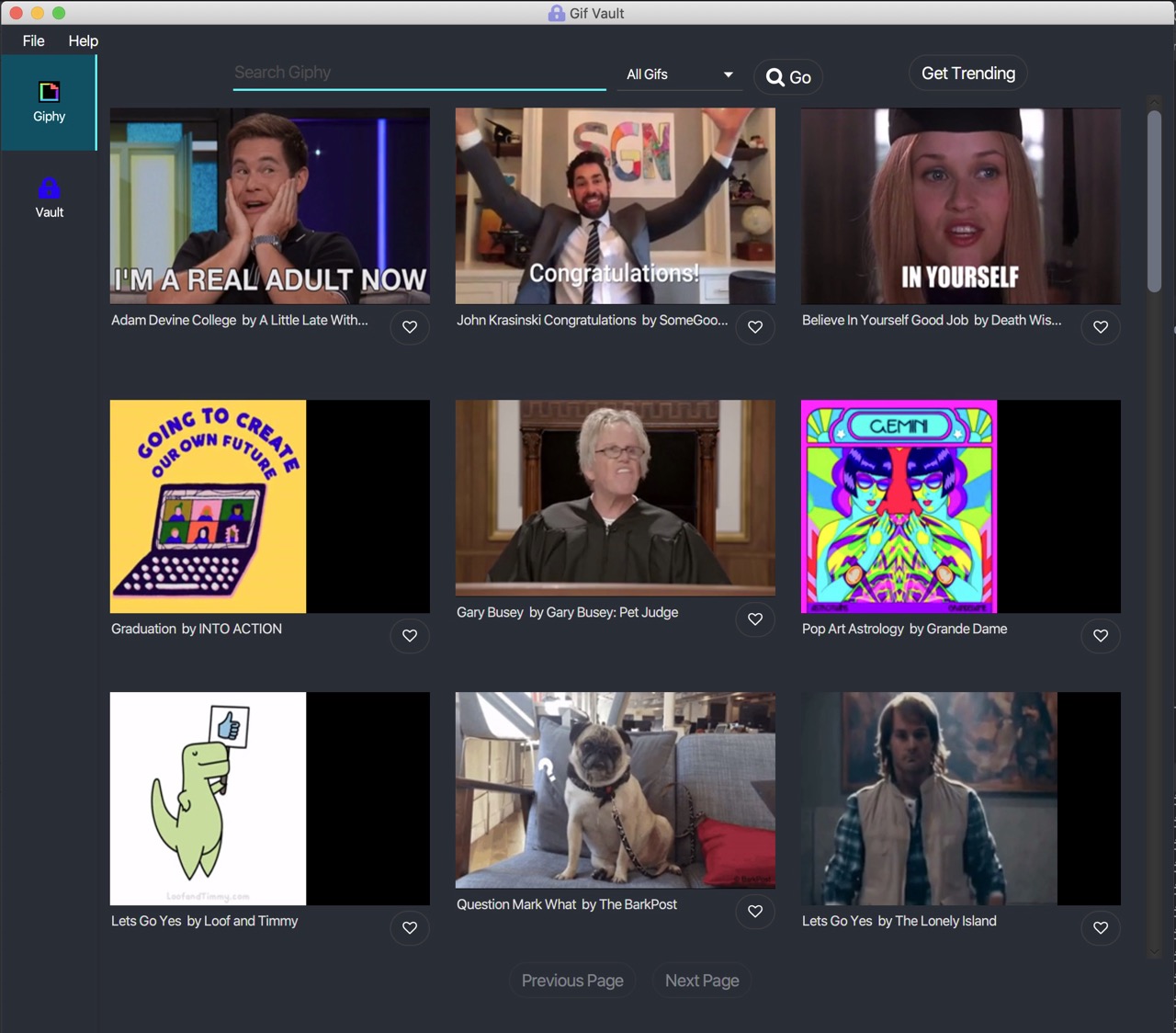
Task: Click the magnifier Go search button
Action: point(788,77)
